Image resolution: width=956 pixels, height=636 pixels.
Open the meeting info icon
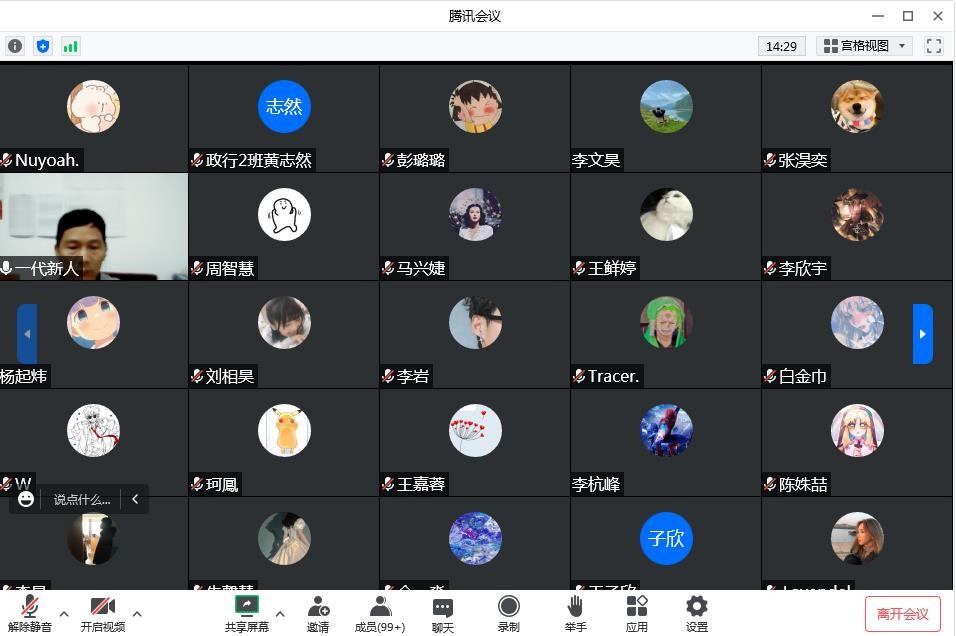pyautogui.click(x=15, y=46)
